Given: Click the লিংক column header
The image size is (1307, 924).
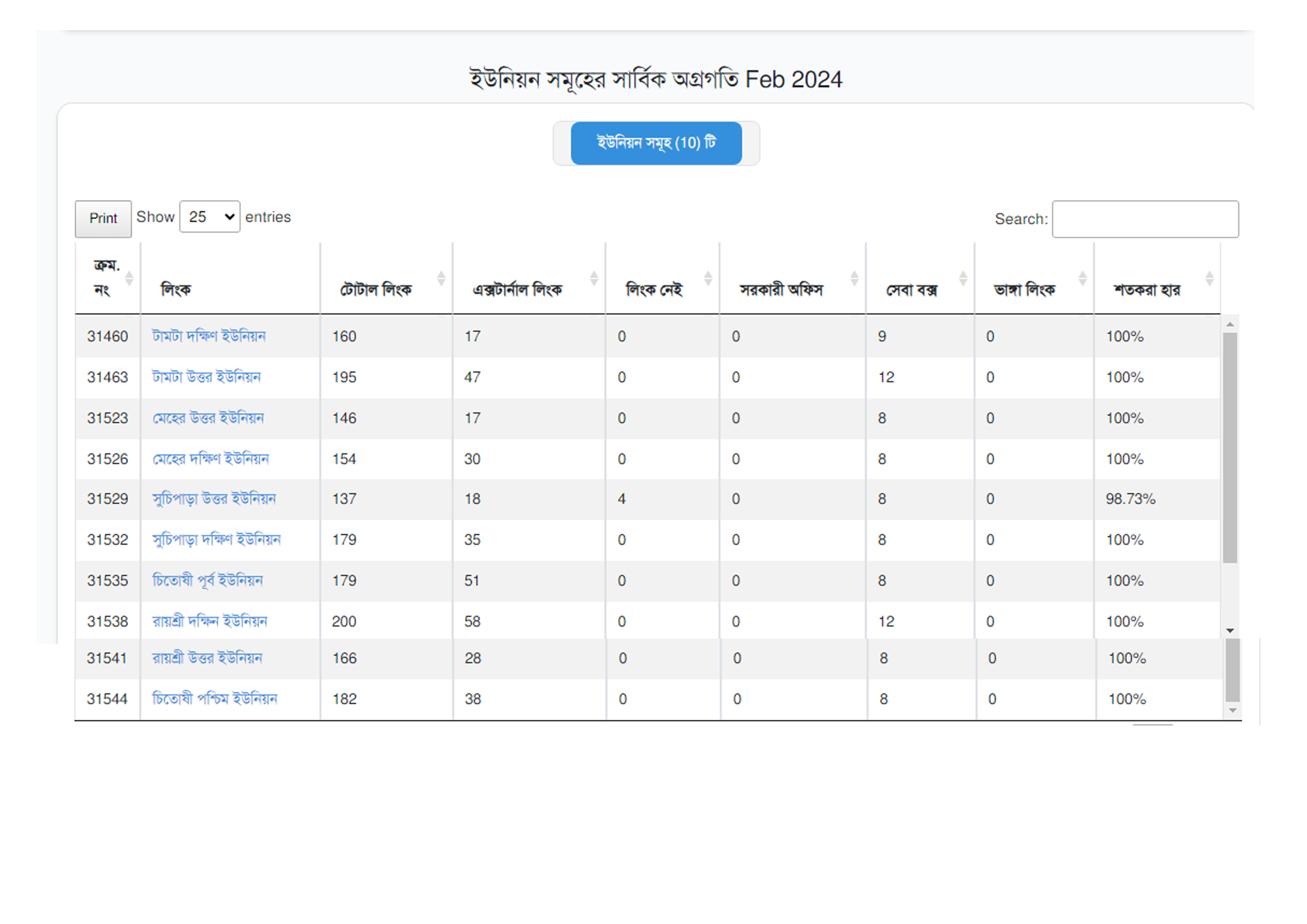Looking at the screenshot, I should 176,290.
